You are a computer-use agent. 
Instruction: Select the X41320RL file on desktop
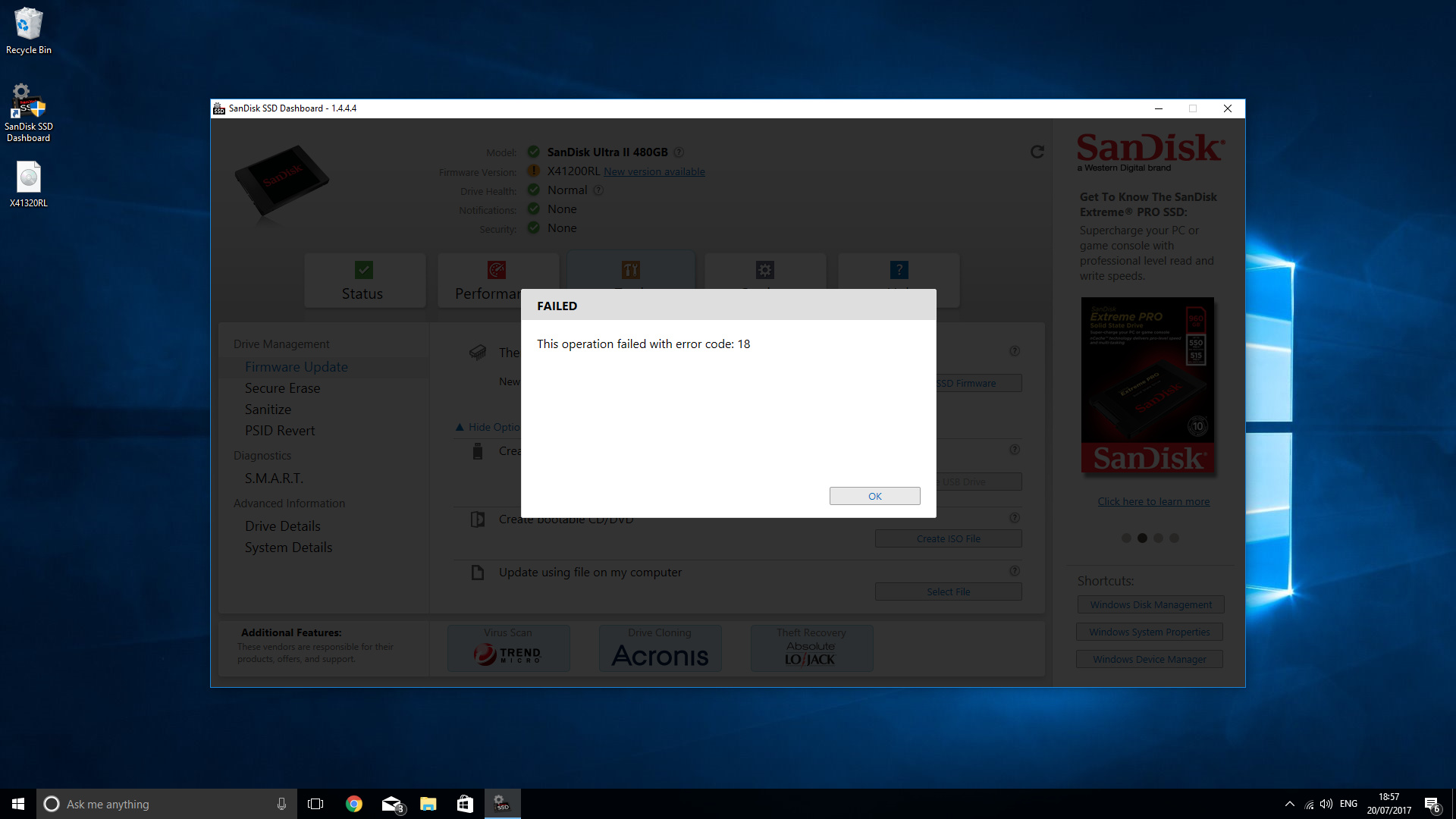[28, 184]
